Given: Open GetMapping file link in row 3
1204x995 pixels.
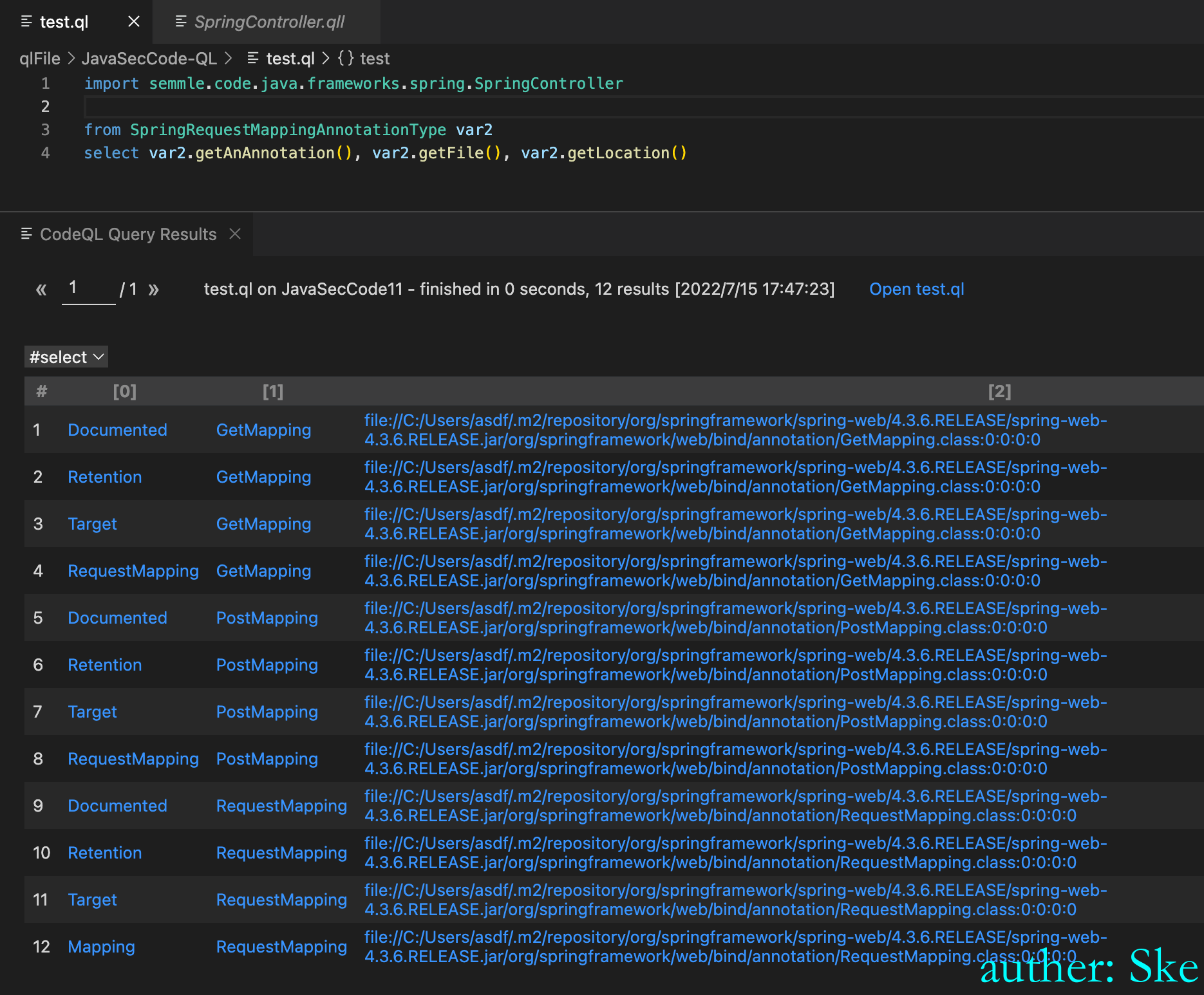Looking at the screenshot, I should pos(263,524).
